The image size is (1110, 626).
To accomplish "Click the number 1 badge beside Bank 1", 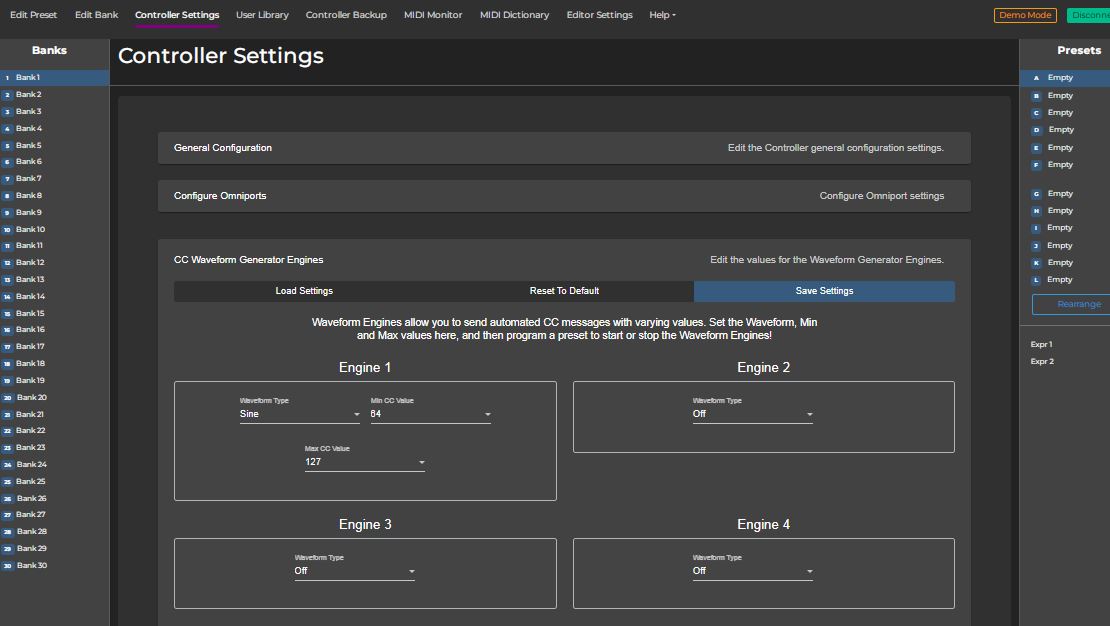I will [x=7, y=78].
